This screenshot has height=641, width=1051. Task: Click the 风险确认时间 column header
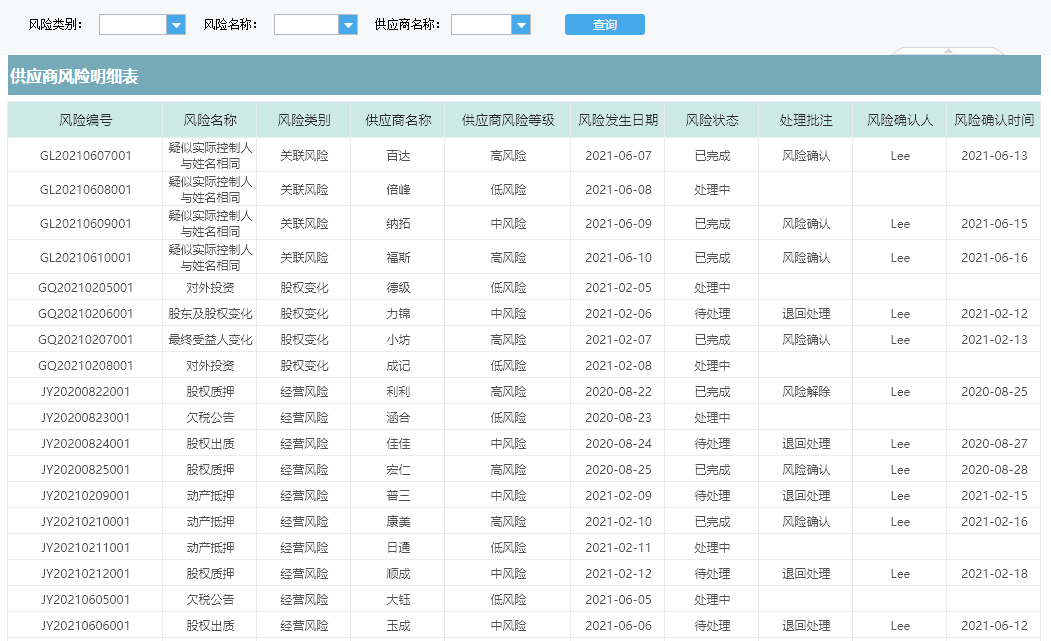point(993,120)
